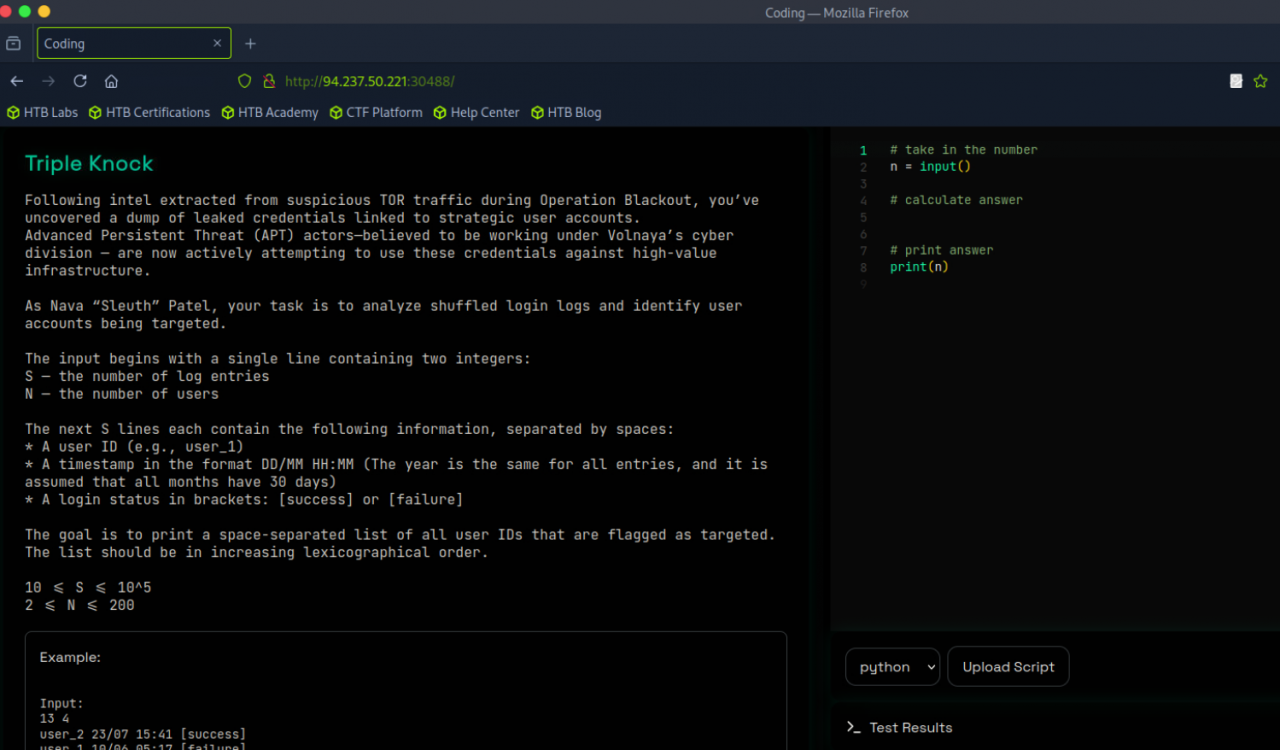Screen dimensions: 1280x750
Task: Click the '13 4' example input line
Action: [x=57, y=719]
